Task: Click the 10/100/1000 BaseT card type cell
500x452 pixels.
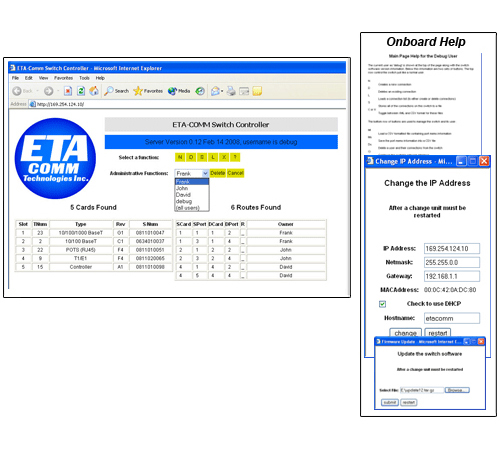Action: tap(81, 233)
